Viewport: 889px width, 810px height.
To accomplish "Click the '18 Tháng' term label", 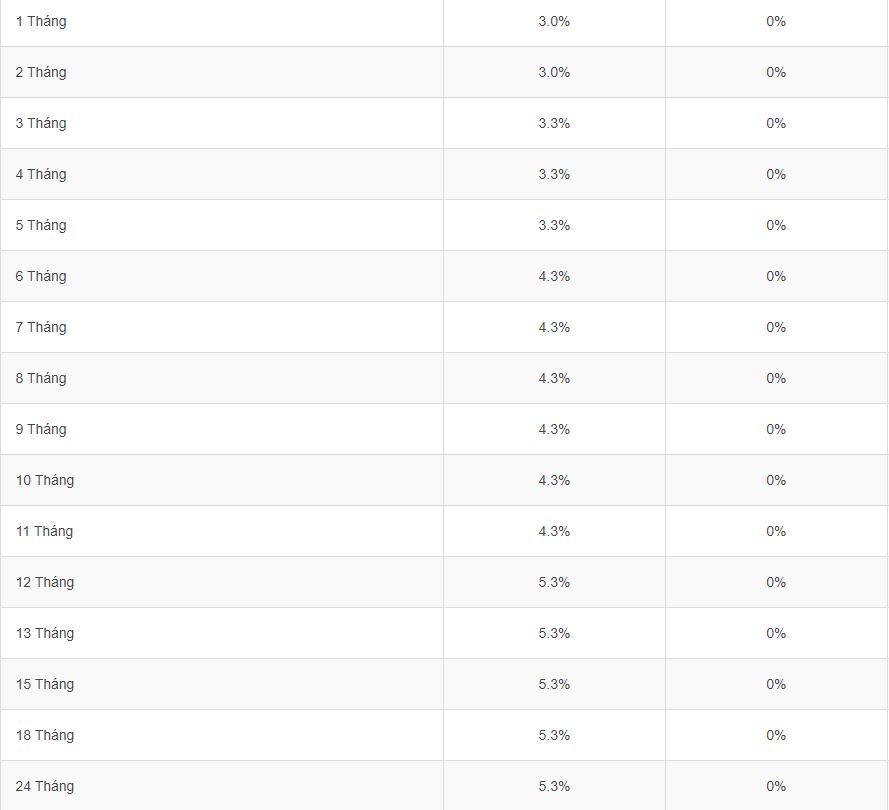I will 45,735.
